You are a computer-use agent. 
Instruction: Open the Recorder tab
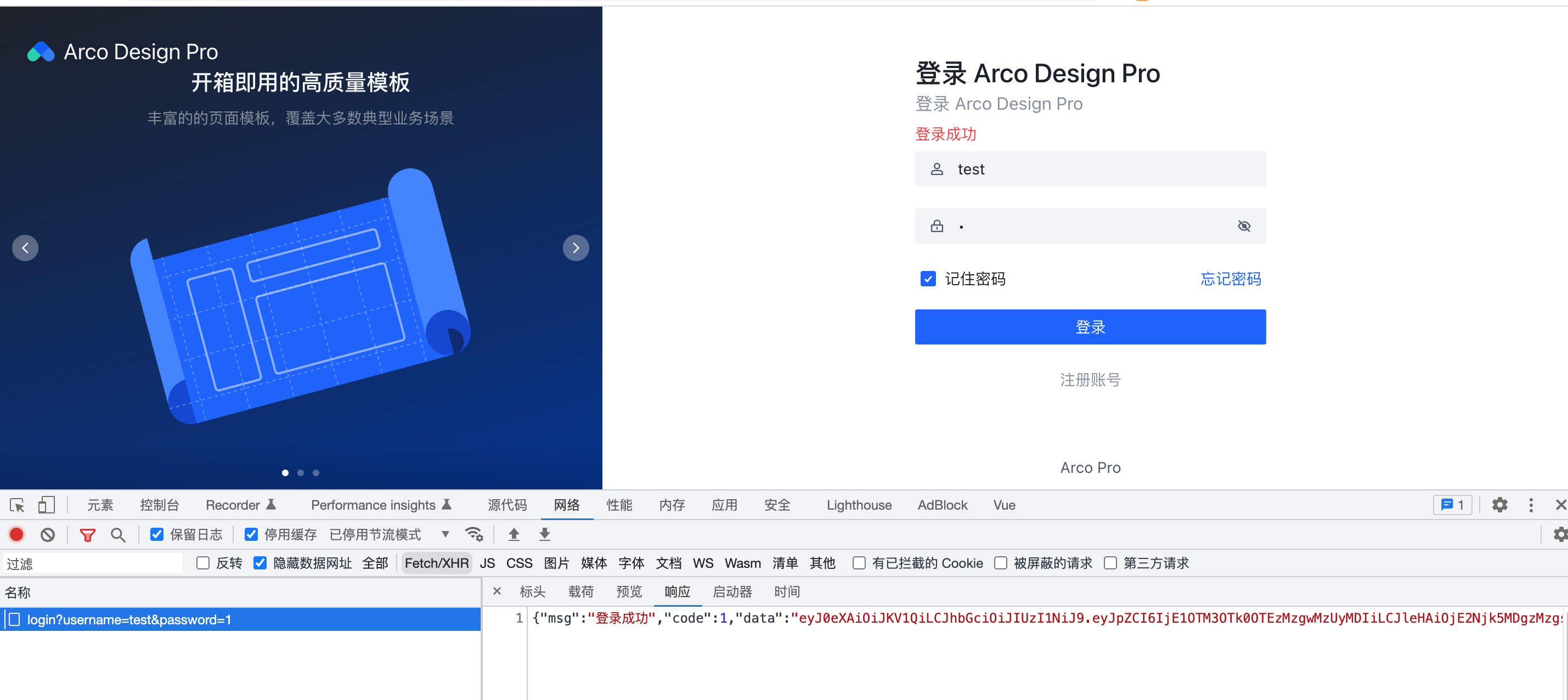pos(240,505)
